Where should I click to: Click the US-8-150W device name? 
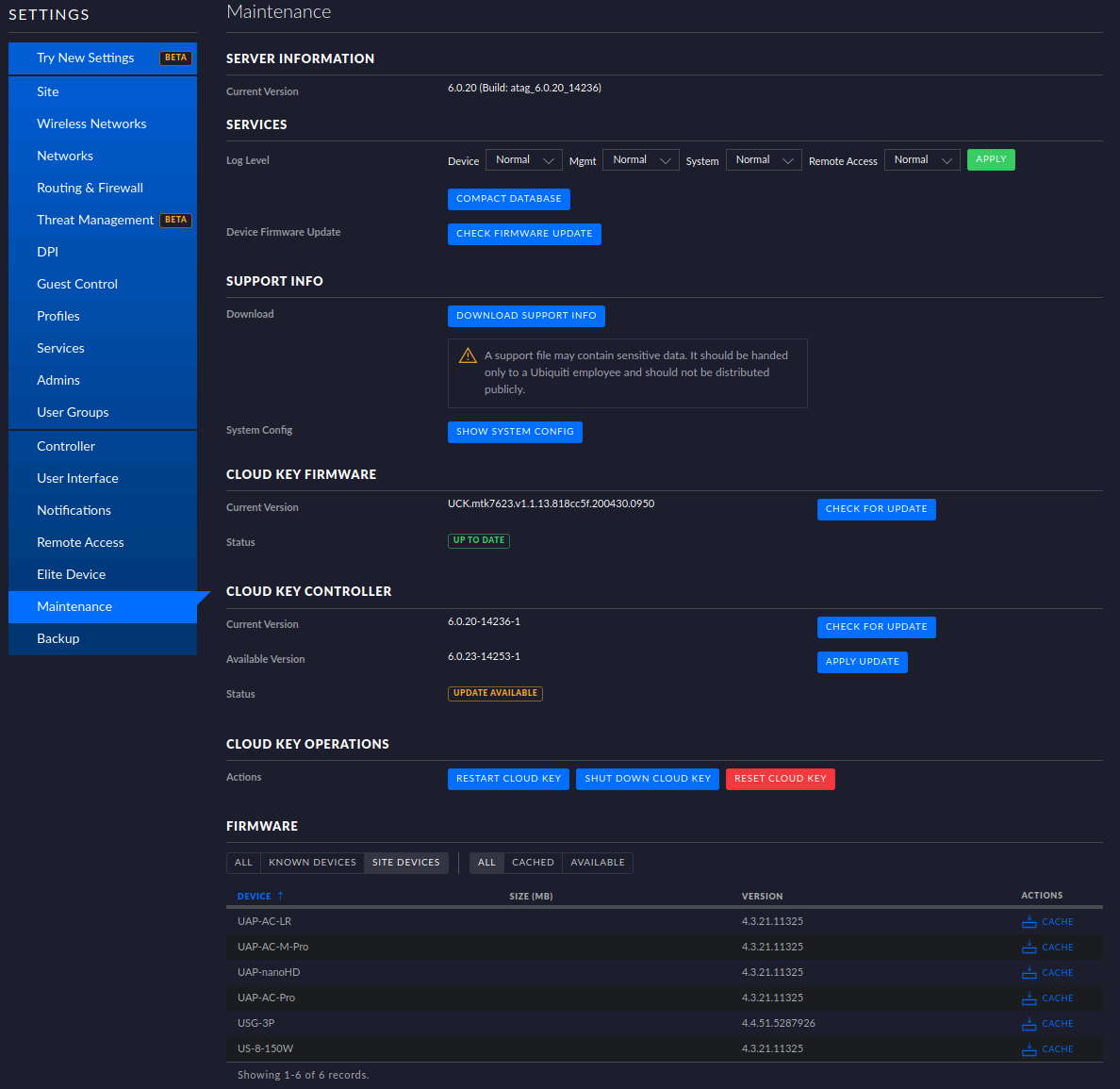265,1049
